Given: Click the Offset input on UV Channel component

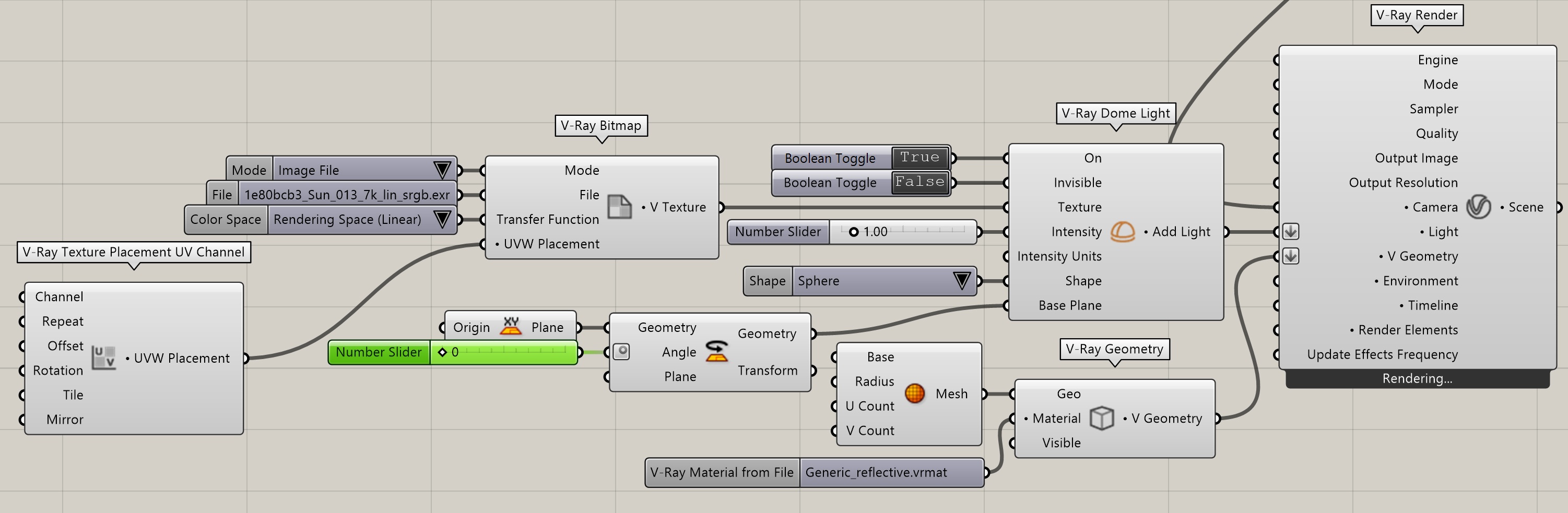Looking at the screenshot, I should 65,345.
